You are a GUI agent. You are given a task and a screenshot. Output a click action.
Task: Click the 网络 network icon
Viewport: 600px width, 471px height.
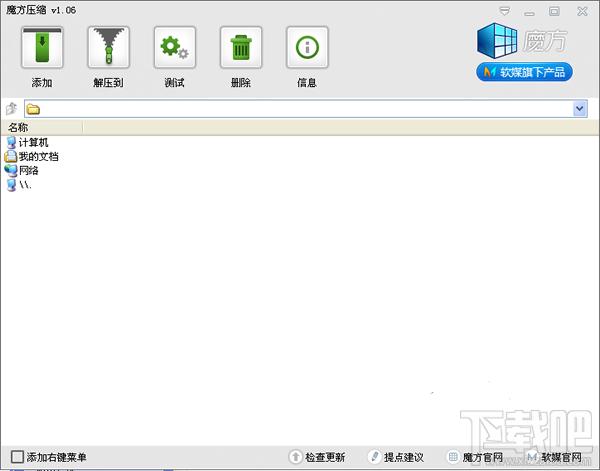[11, 170]
